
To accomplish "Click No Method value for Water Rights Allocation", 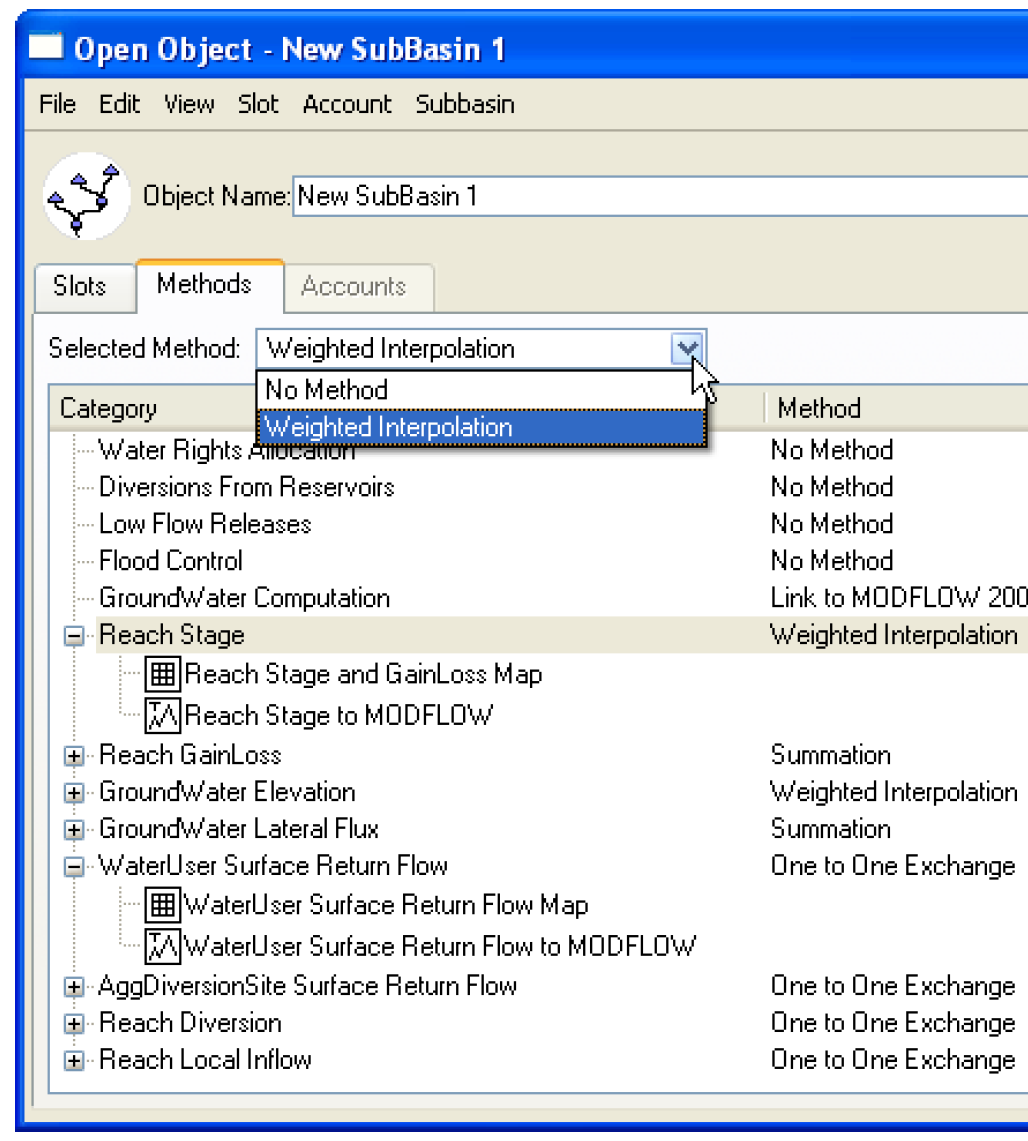I will [x=832, y=450].
